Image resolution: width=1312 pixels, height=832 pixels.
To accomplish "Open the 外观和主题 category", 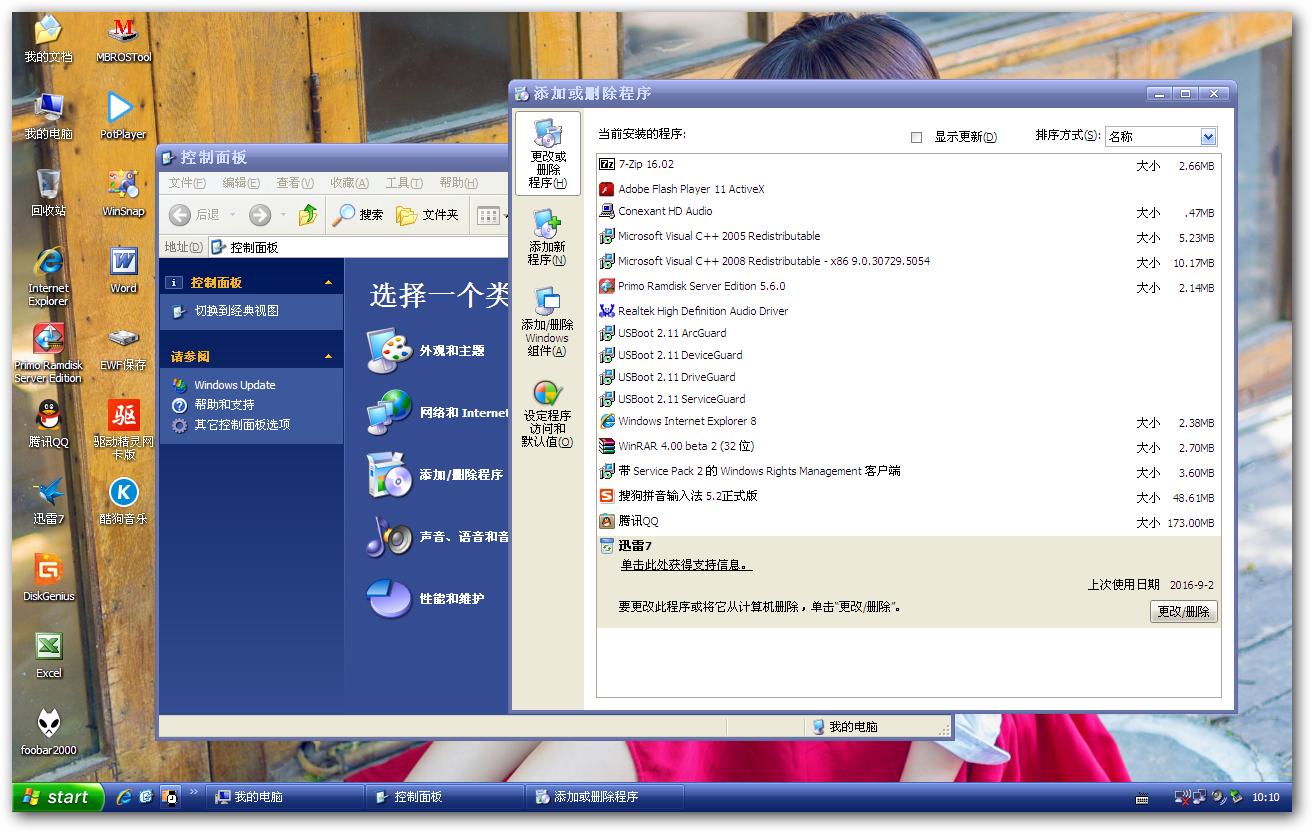I will [426, 351].
